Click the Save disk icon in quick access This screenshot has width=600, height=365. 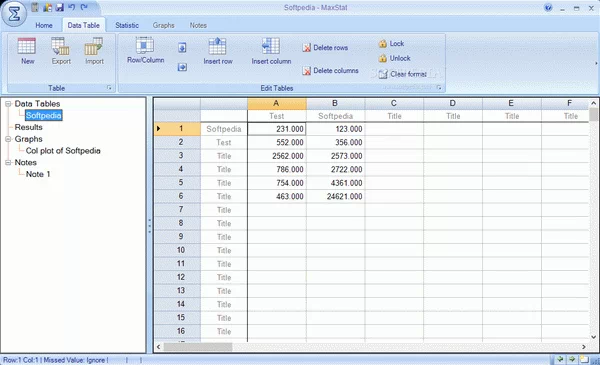[x=59, y=7]
